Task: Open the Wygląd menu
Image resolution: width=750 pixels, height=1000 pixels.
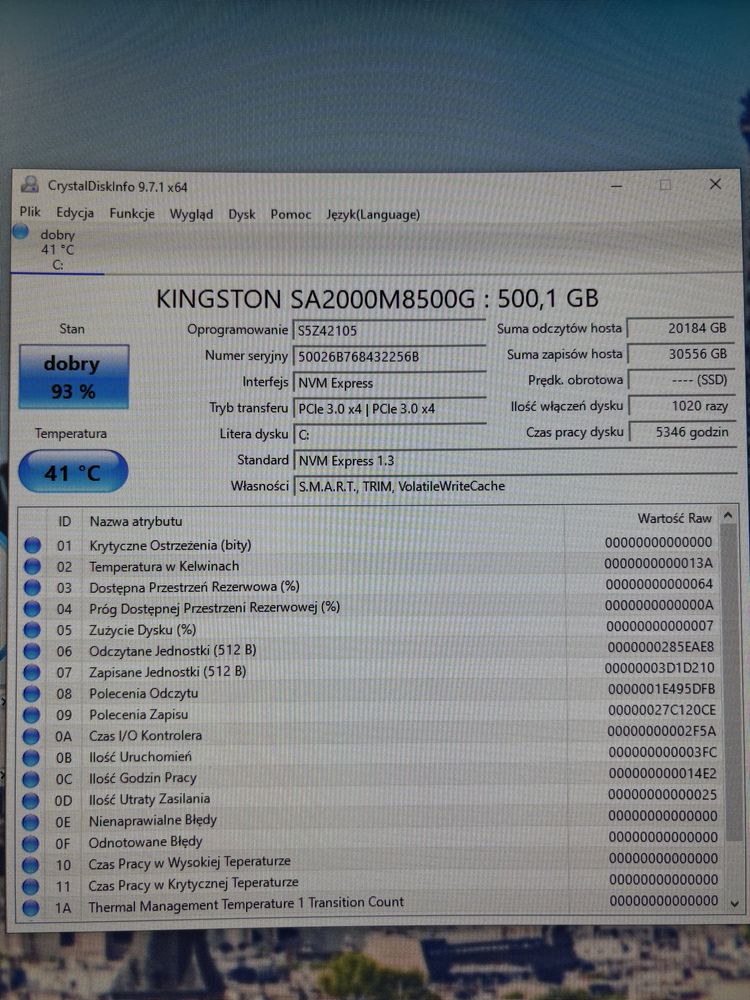Action: pos(191,214)
